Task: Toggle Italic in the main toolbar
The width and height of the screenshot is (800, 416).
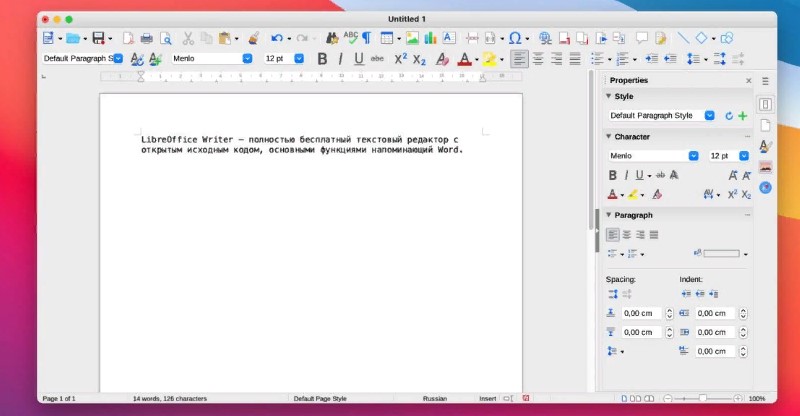Action: (x=340, y=59)
